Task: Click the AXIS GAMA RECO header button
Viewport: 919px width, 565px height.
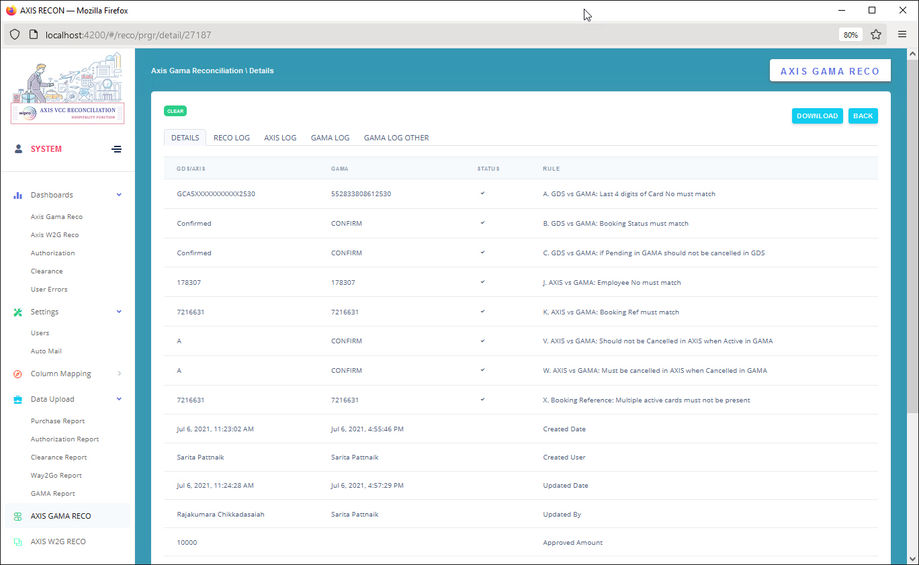Action: point(830,71)
